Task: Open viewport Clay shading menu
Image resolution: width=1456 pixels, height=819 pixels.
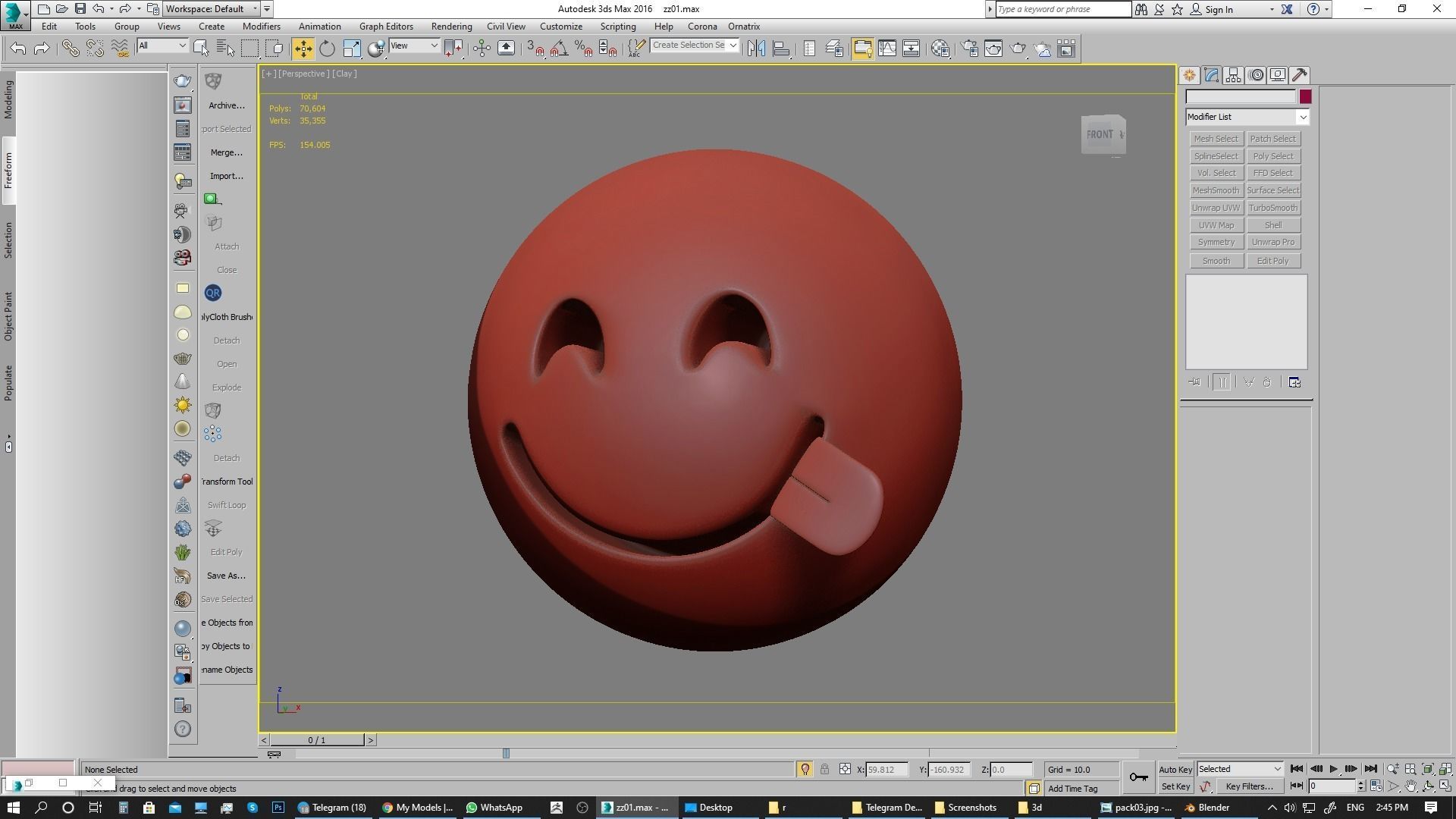Action: point(344,74)
